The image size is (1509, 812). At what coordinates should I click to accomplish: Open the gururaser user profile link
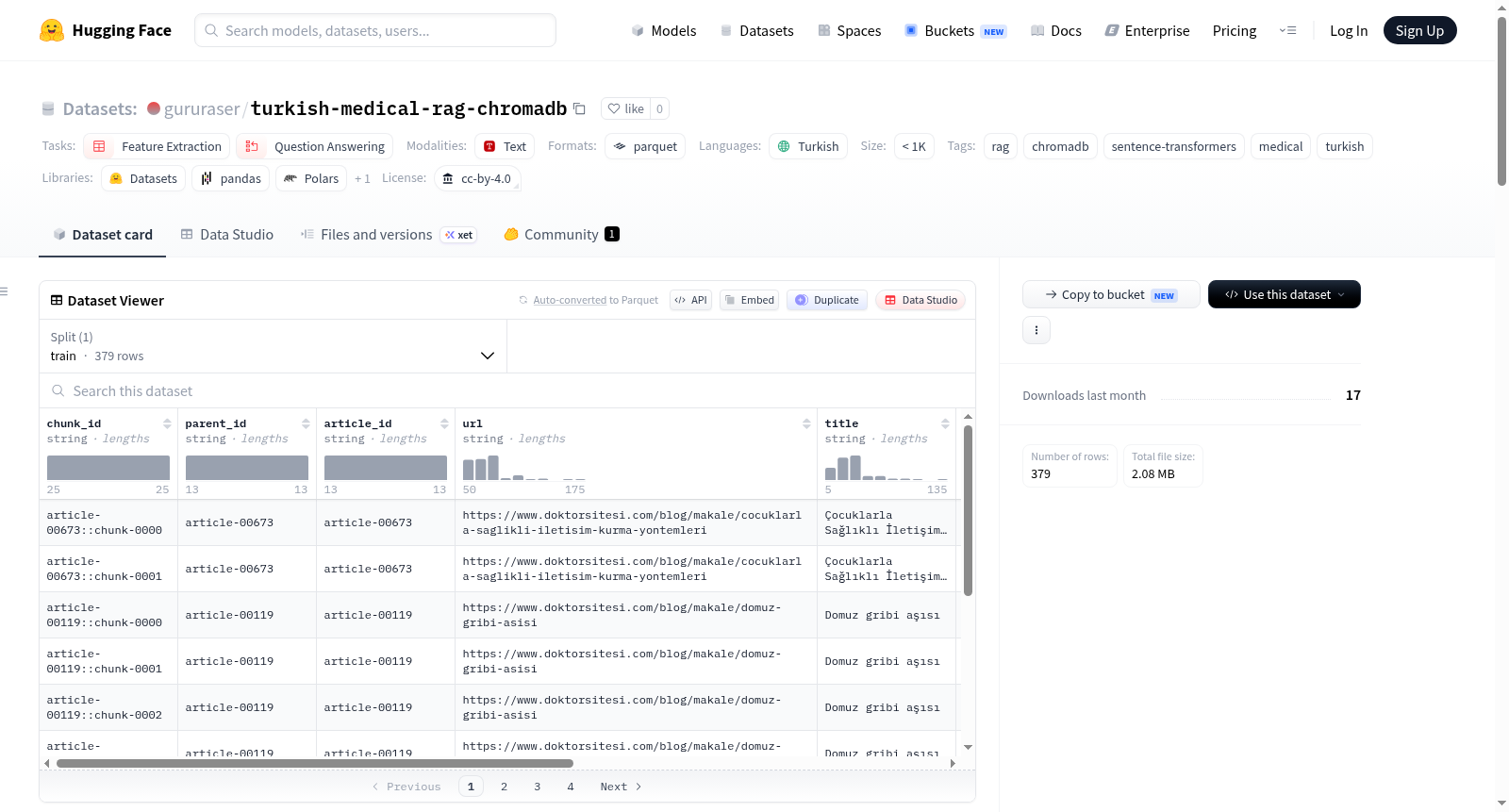tap(202, 109)
